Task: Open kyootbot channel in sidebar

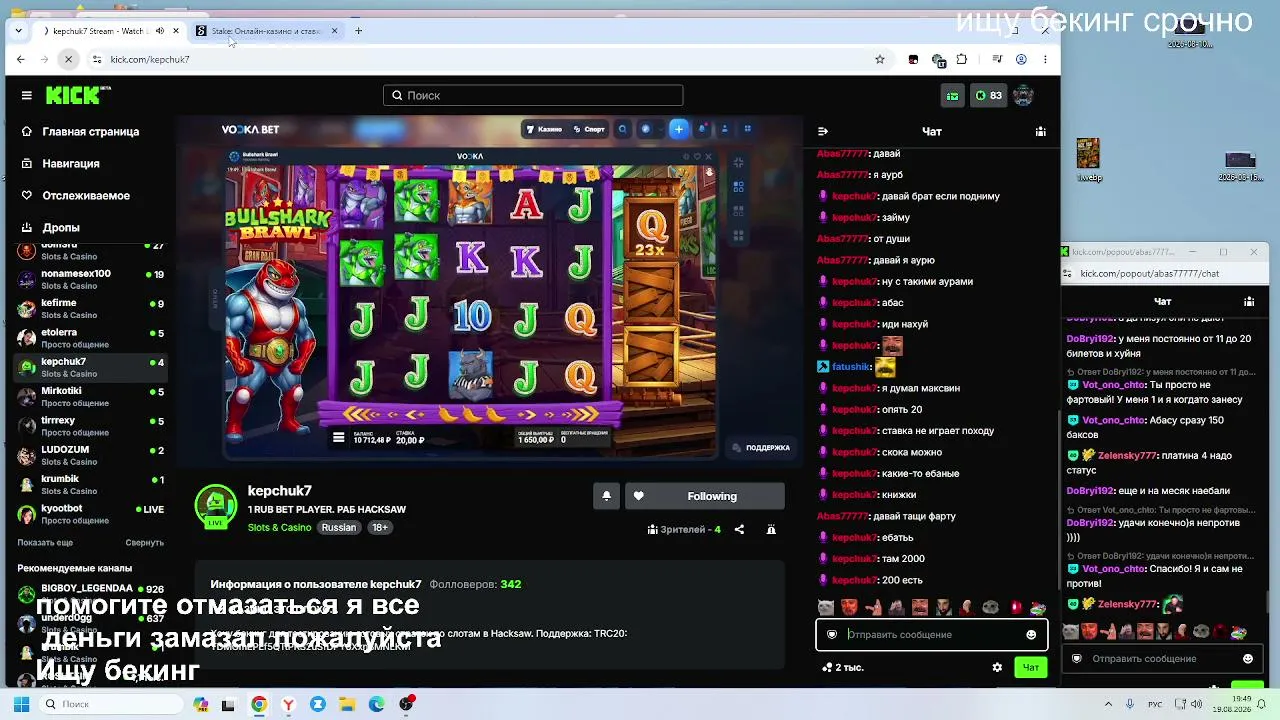Action: 90,514
